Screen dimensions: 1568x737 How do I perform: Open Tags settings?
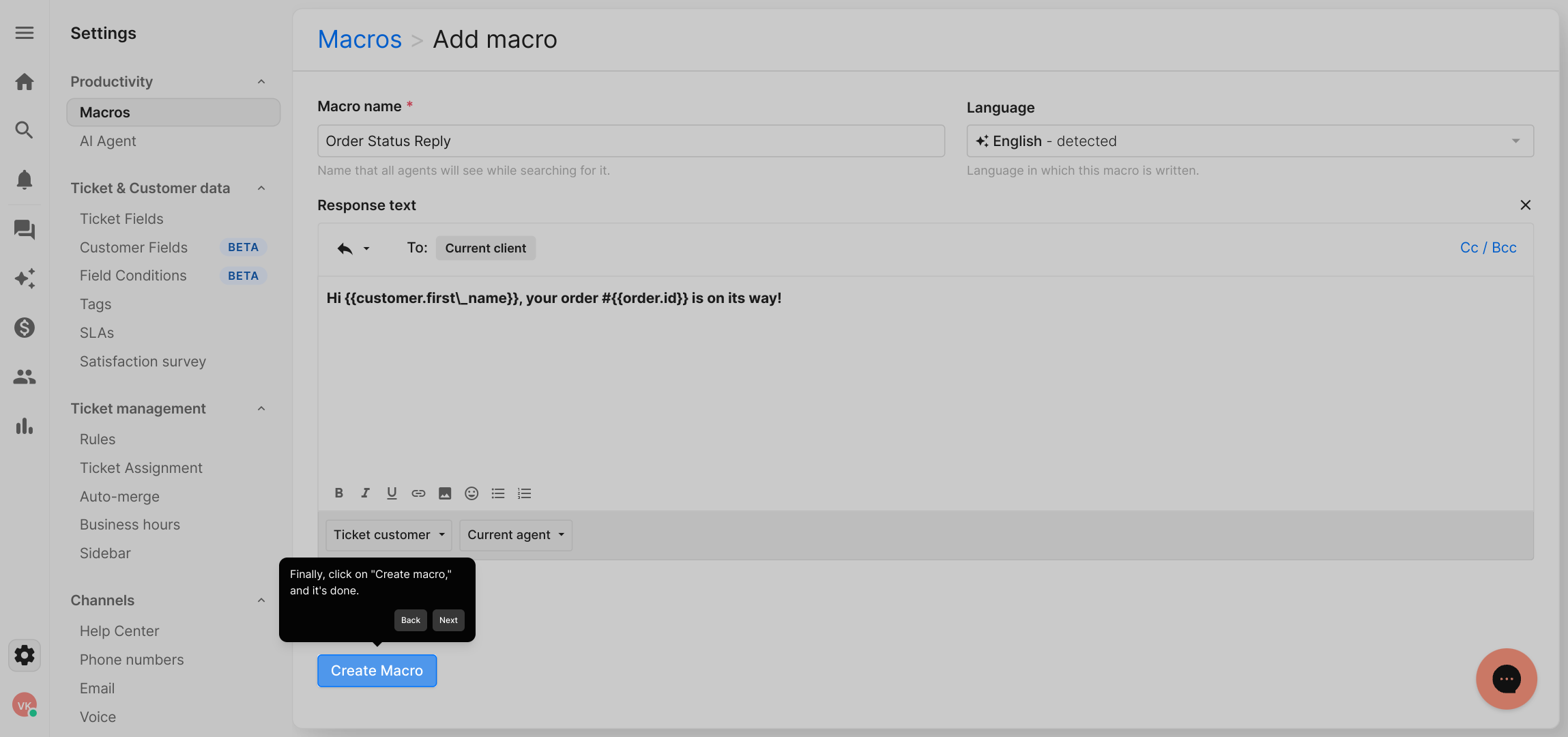(96, 304)
